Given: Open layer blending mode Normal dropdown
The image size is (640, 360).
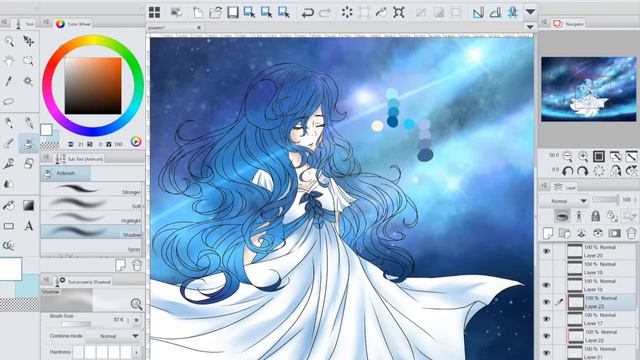Looking at the screenshot, I should click(564, 201).
